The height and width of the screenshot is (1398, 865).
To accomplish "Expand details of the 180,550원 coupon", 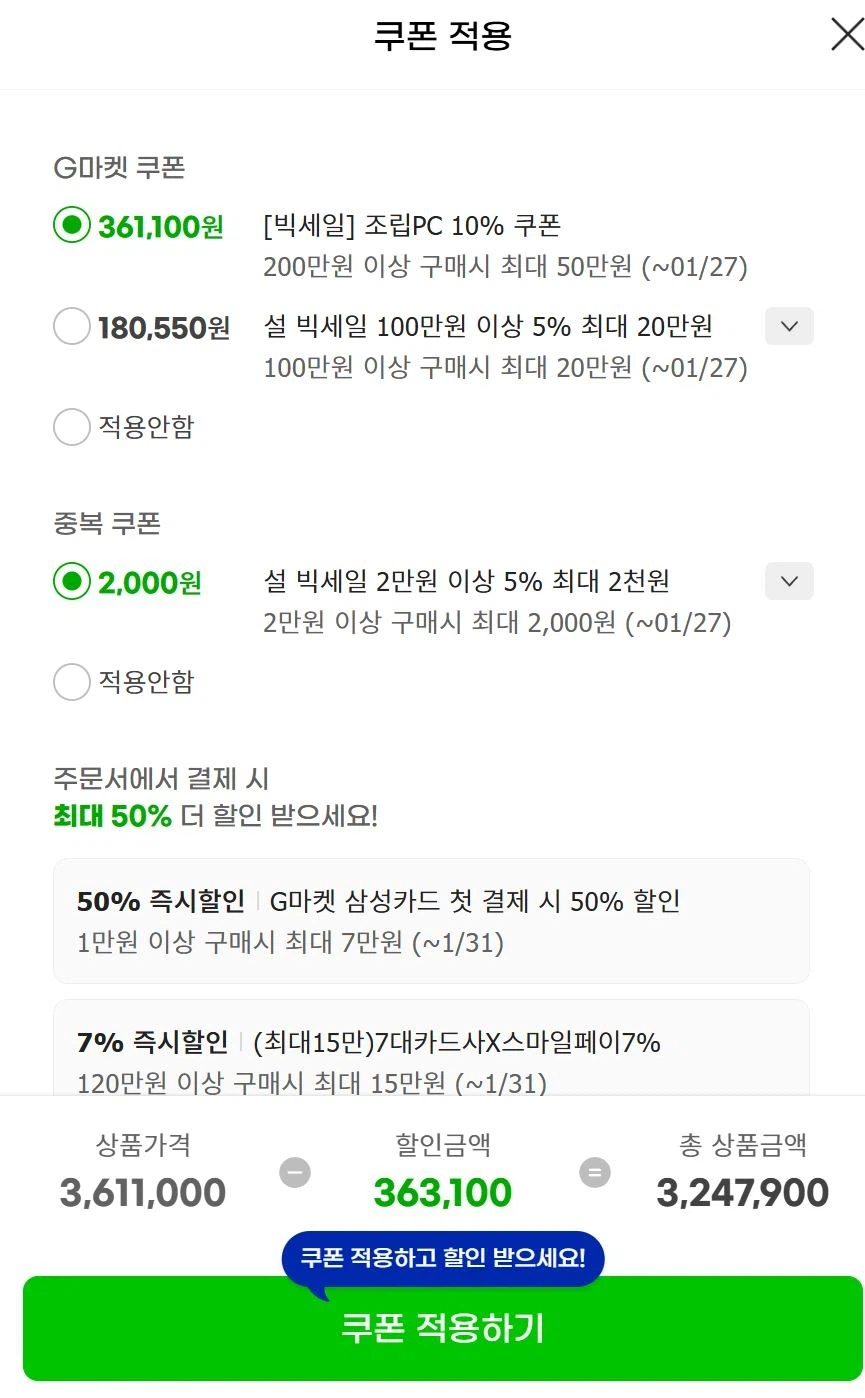I will click(x=788, y=326).
